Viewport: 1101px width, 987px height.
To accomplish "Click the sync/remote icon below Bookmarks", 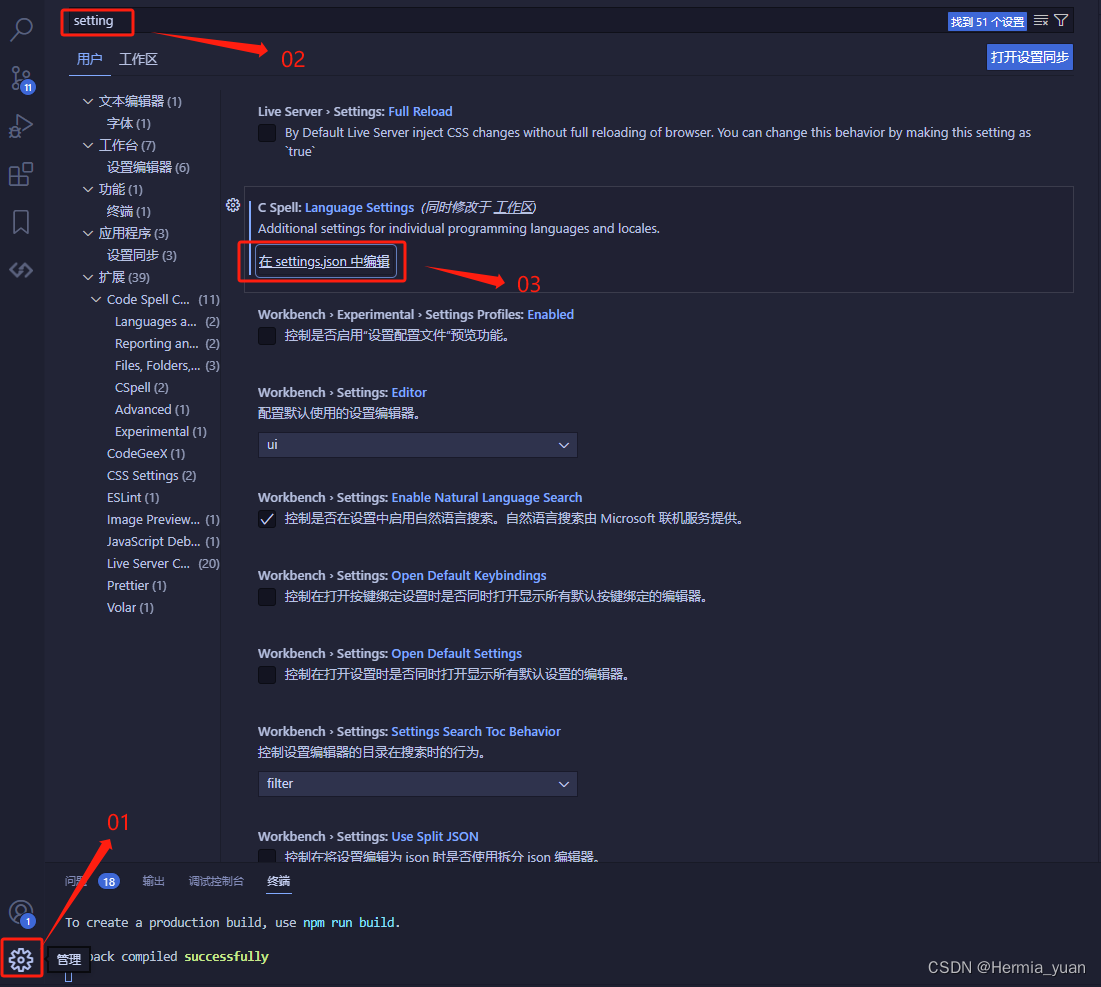I will coord(21,268).
